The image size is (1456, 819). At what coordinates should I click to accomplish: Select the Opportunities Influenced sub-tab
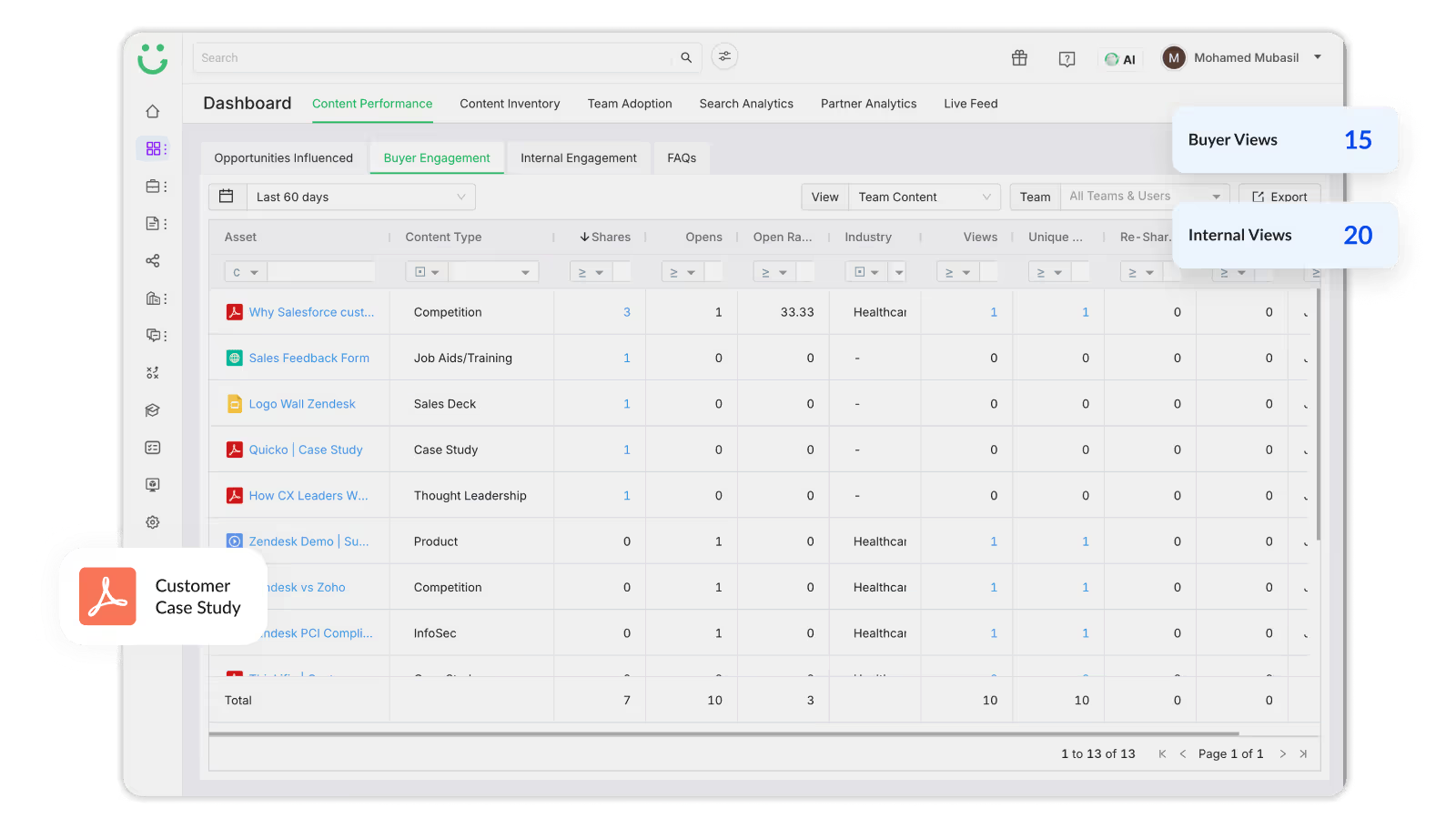283,157
